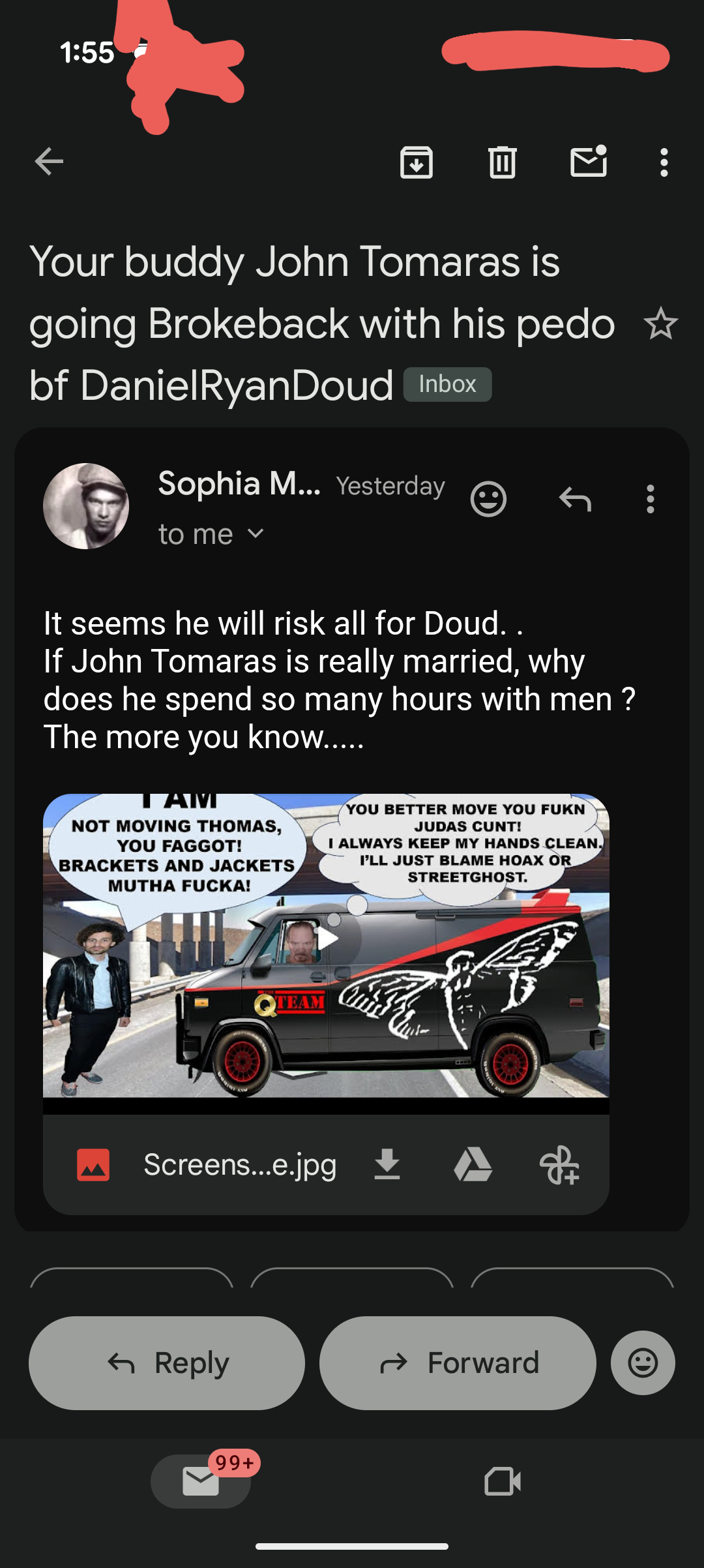
Task: Delete email with the trash icon
Action: (503, 162)
